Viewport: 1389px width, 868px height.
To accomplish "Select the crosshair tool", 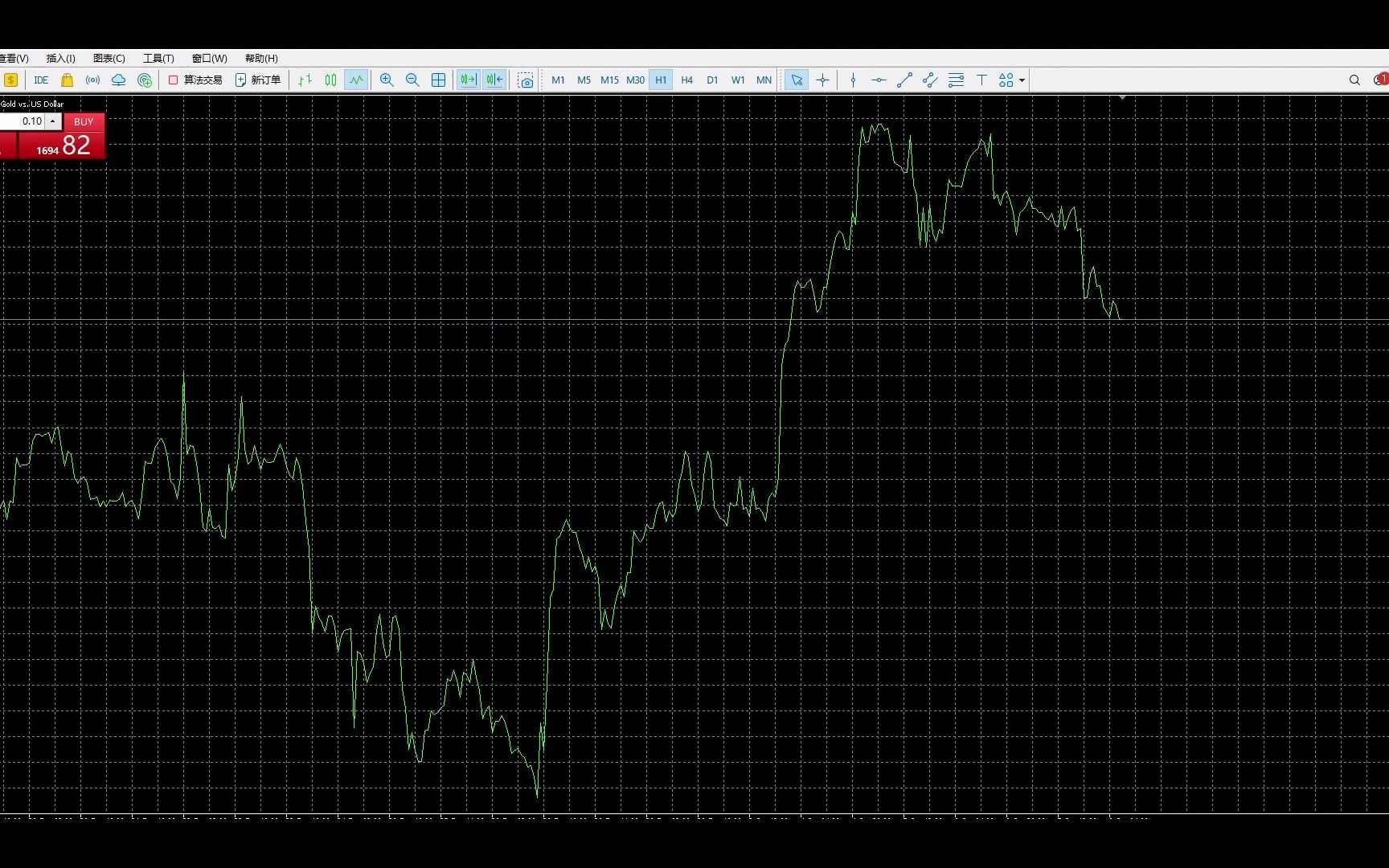I will coord(822,80).
